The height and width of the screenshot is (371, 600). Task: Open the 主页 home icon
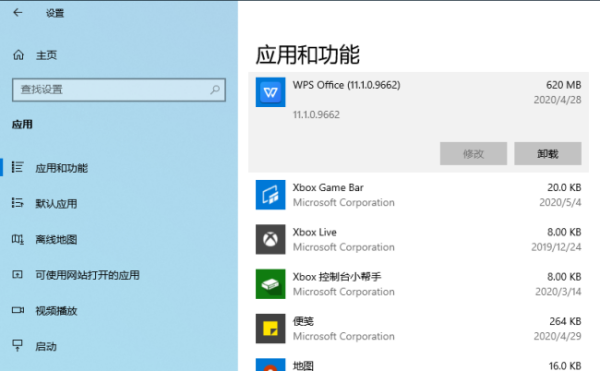(x=18, y=55)
